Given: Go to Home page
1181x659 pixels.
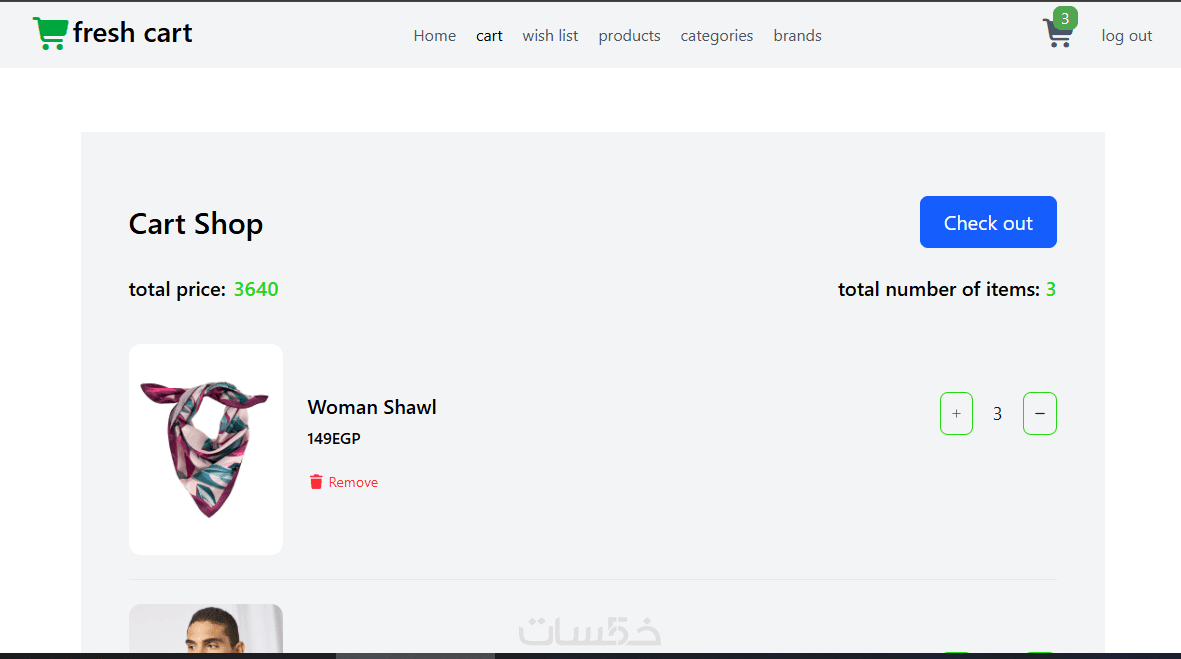Looking at the screenshot, I should point(435,35).
